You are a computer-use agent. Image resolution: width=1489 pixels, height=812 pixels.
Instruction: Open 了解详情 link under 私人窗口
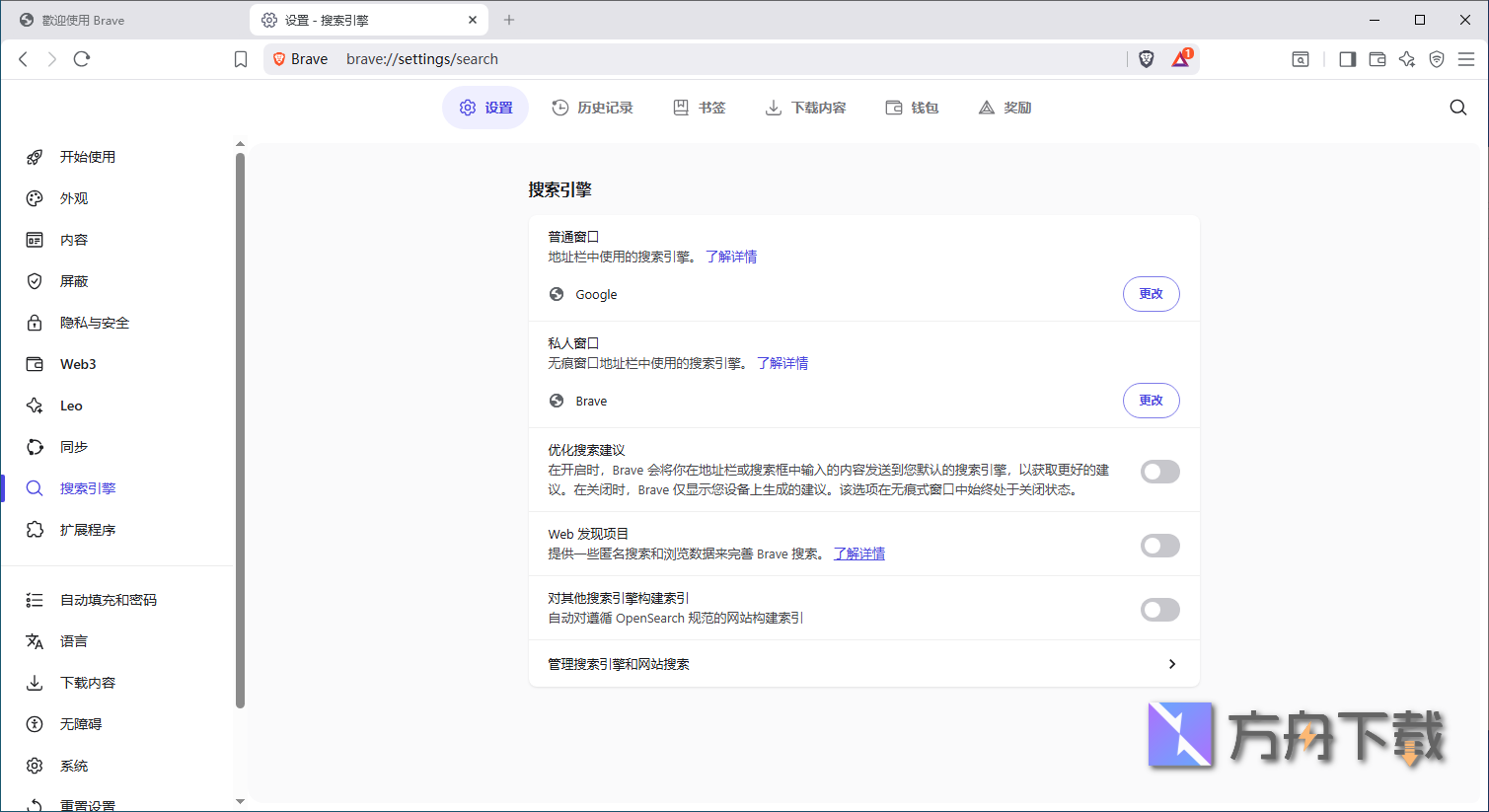[x=783, y=362]
